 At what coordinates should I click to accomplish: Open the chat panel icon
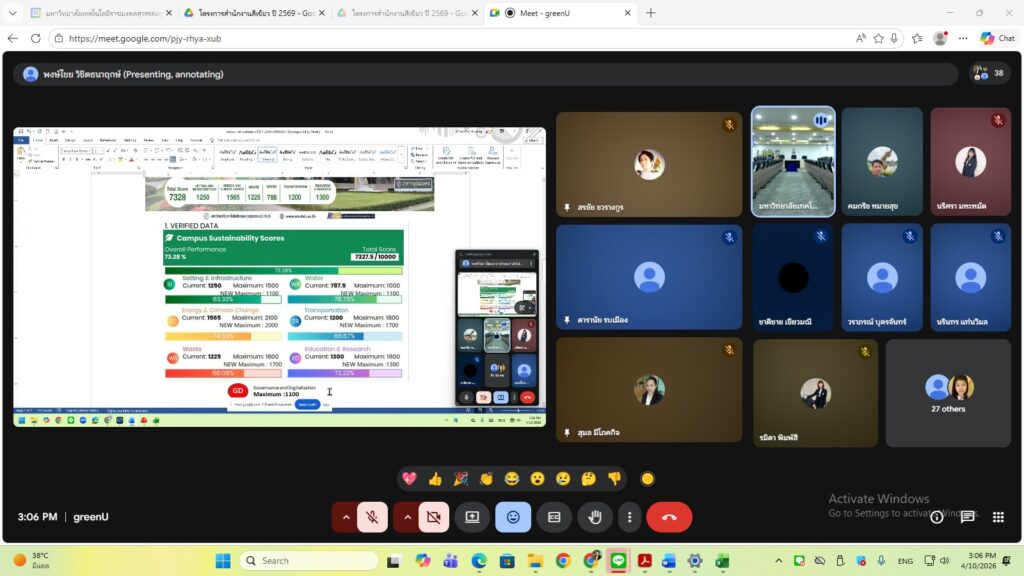pyautogui.click(x=967, y=517)
